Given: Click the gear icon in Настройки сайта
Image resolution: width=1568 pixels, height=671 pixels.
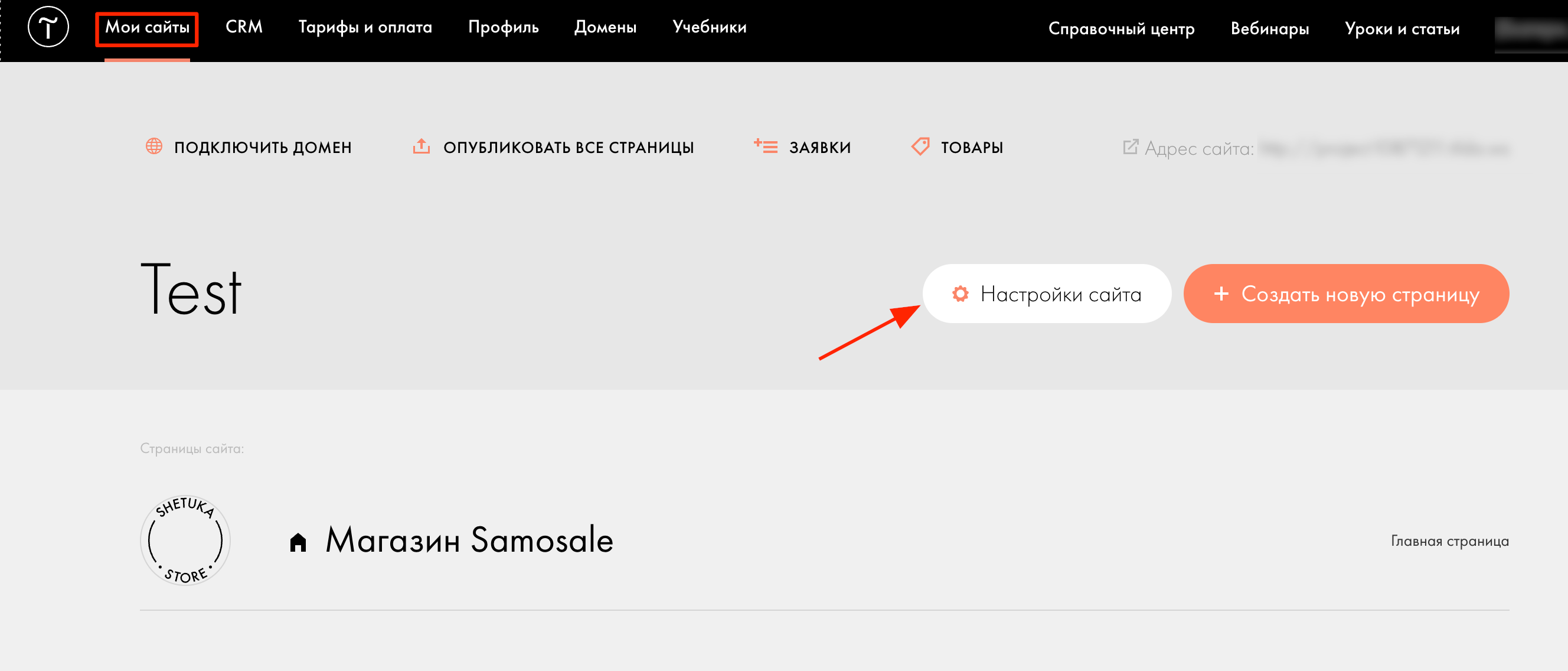Looking at the screenshot, I should tap(961, 294).
